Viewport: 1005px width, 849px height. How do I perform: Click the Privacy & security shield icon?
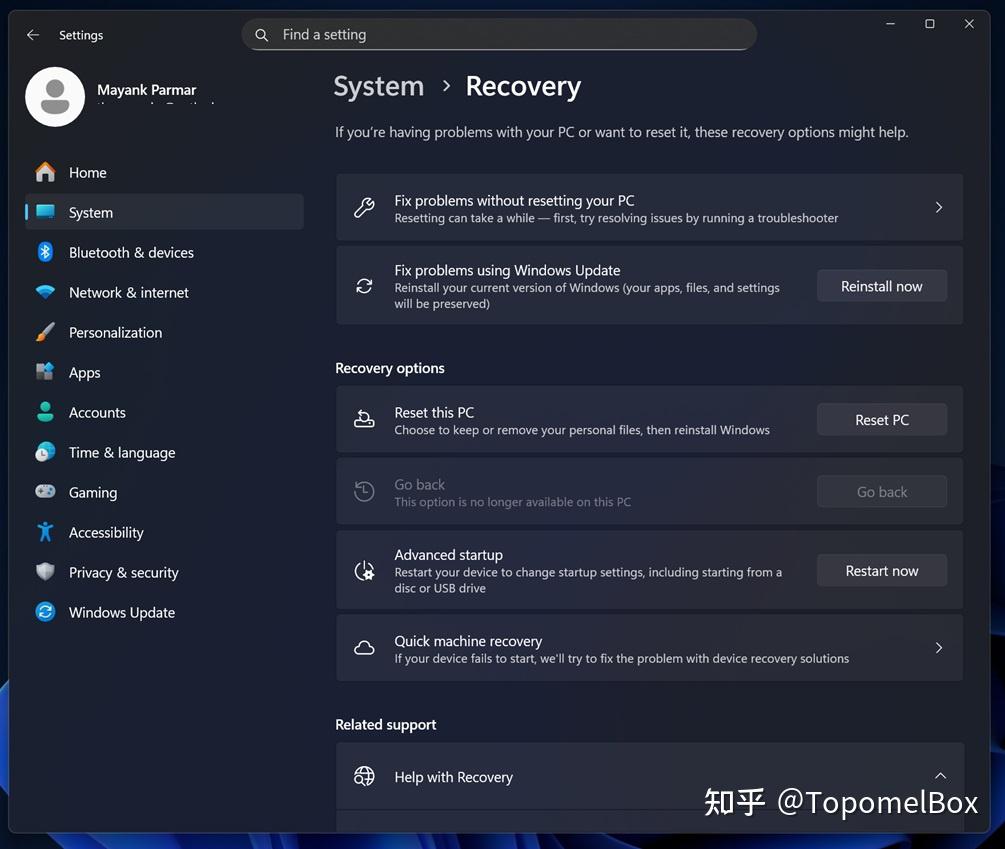pos(45,572)
